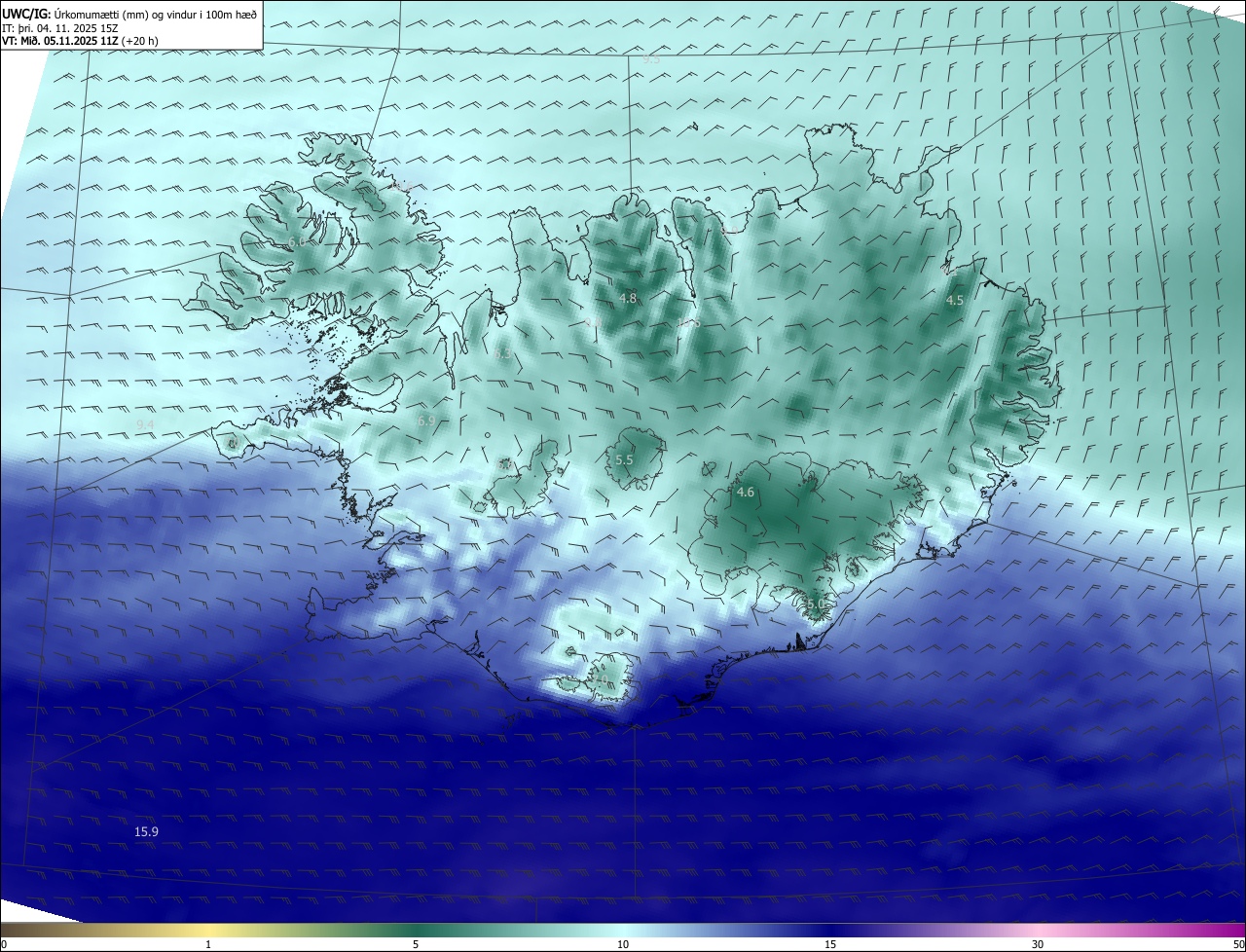The image size is (1246, 952).
Task: Click the 1 tick label on the color scale
Action: coord(208,944)
